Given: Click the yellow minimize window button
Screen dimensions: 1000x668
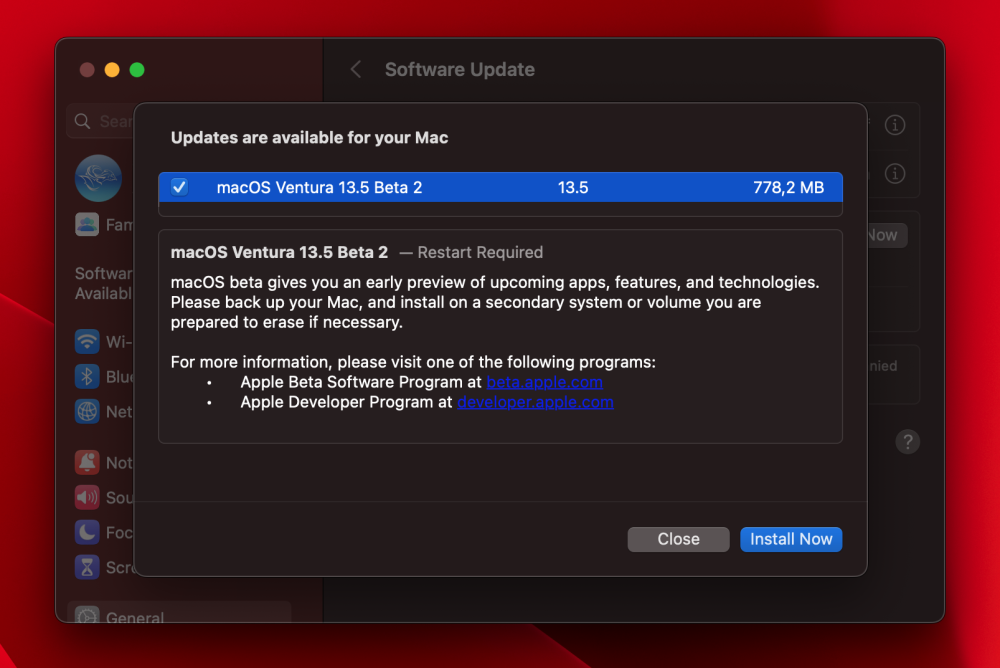Looking at the screenshot, I should coord(112,70).
